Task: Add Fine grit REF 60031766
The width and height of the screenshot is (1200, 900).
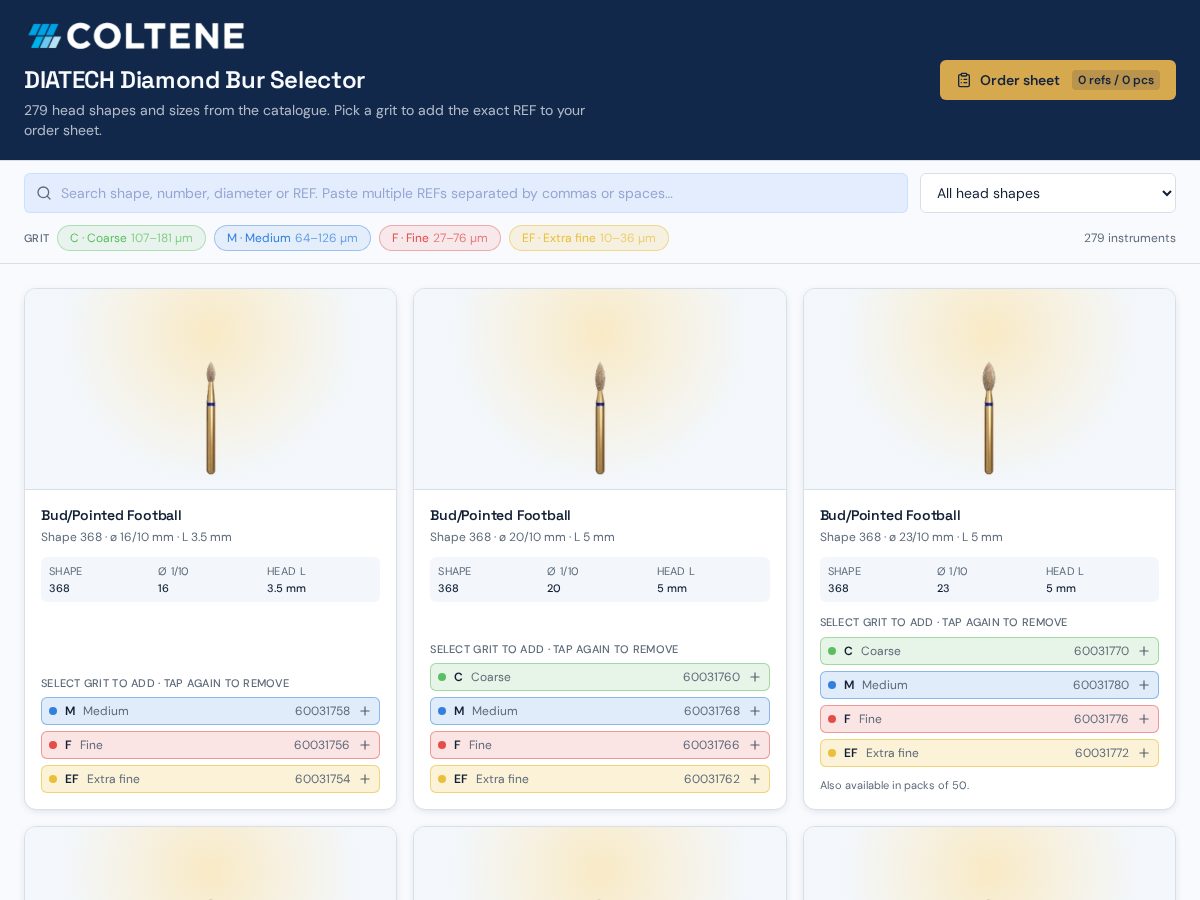Action: click(x=600, y=745)
